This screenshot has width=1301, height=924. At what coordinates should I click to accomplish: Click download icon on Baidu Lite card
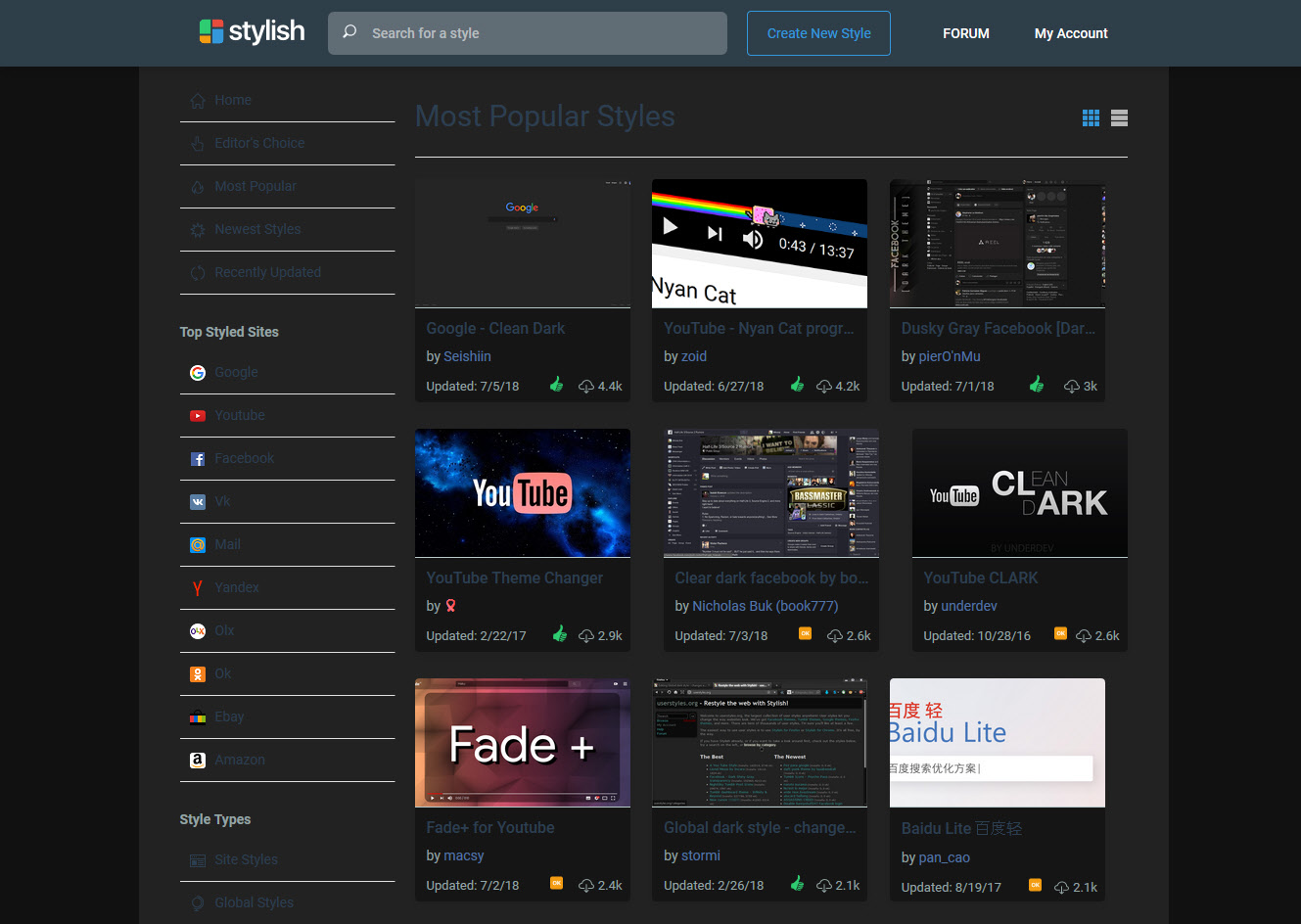(x=1062, y=888)
